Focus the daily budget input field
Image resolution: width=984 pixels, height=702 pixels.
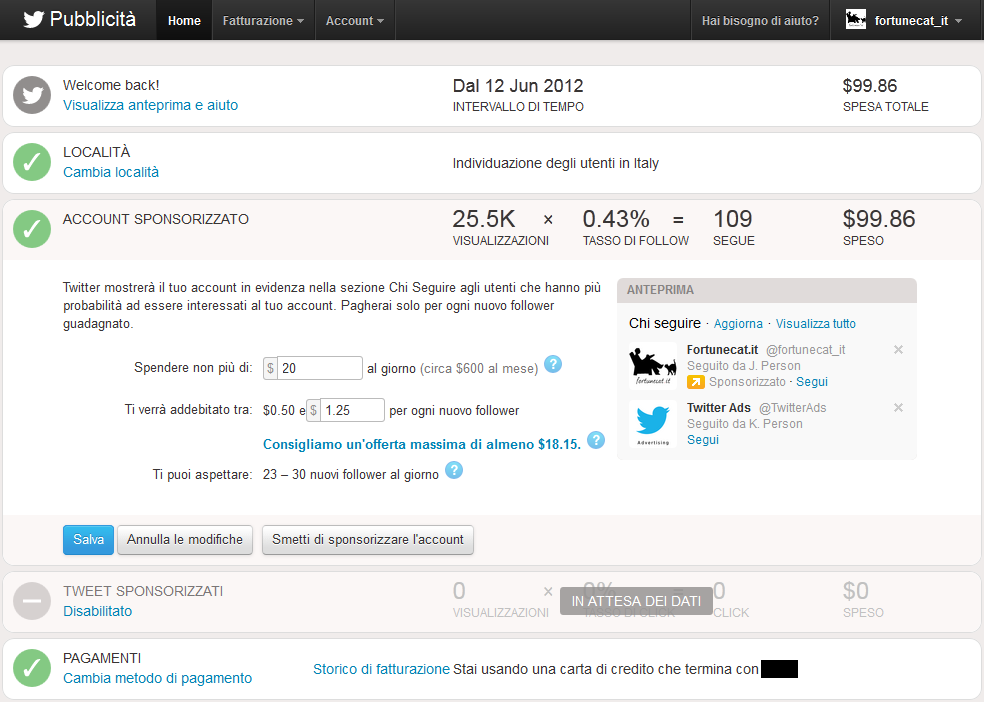[319, 368]
